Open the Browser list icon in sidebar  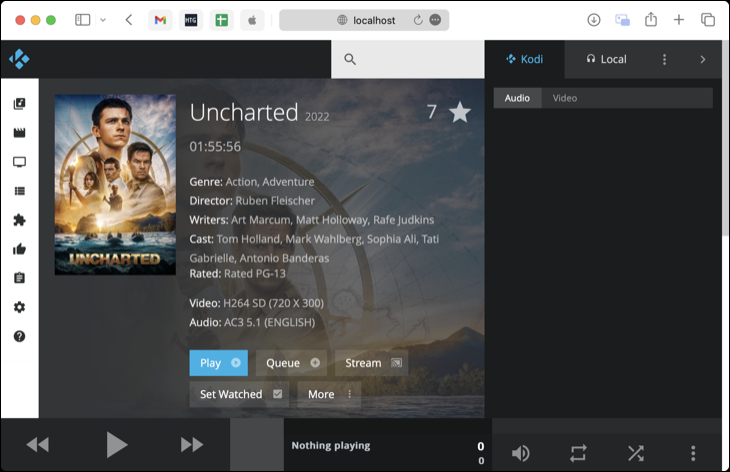pos(20,191)
